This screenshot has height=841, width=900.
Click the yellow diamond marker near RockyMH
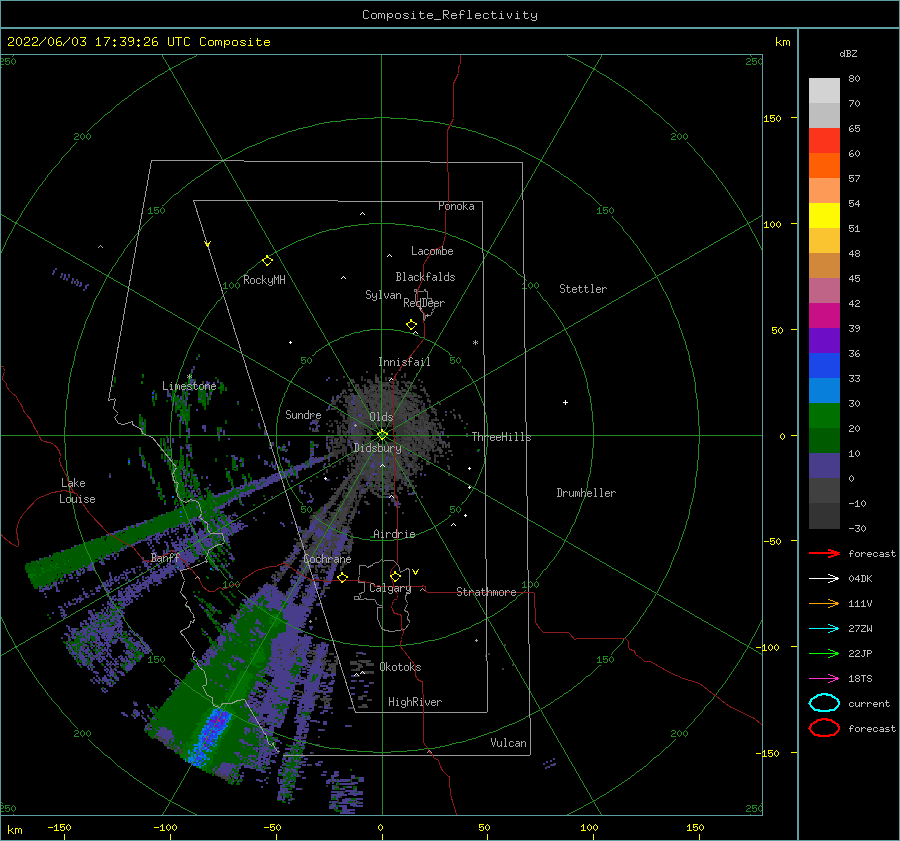[x=267, y=261]
